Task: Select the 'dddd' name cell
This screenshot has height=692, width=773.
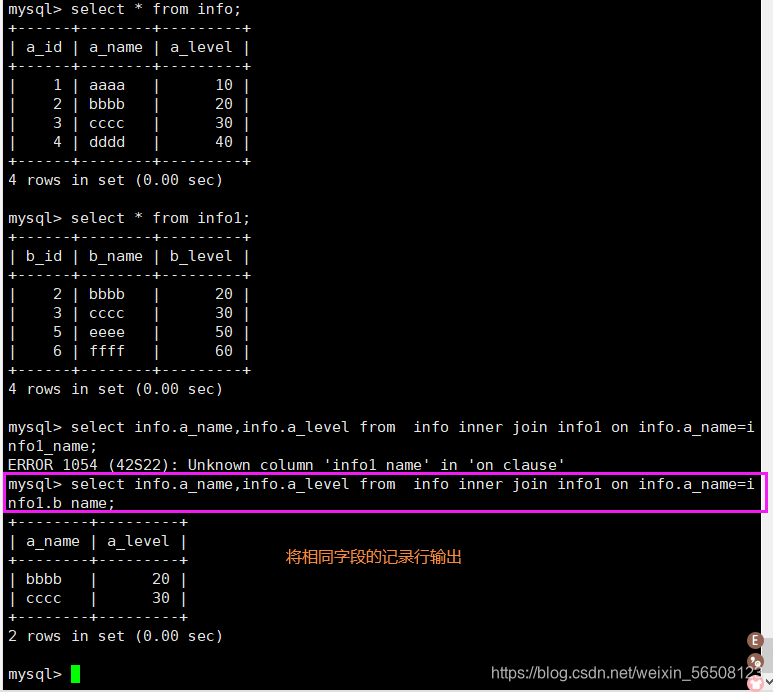Action: click(107, 142)
